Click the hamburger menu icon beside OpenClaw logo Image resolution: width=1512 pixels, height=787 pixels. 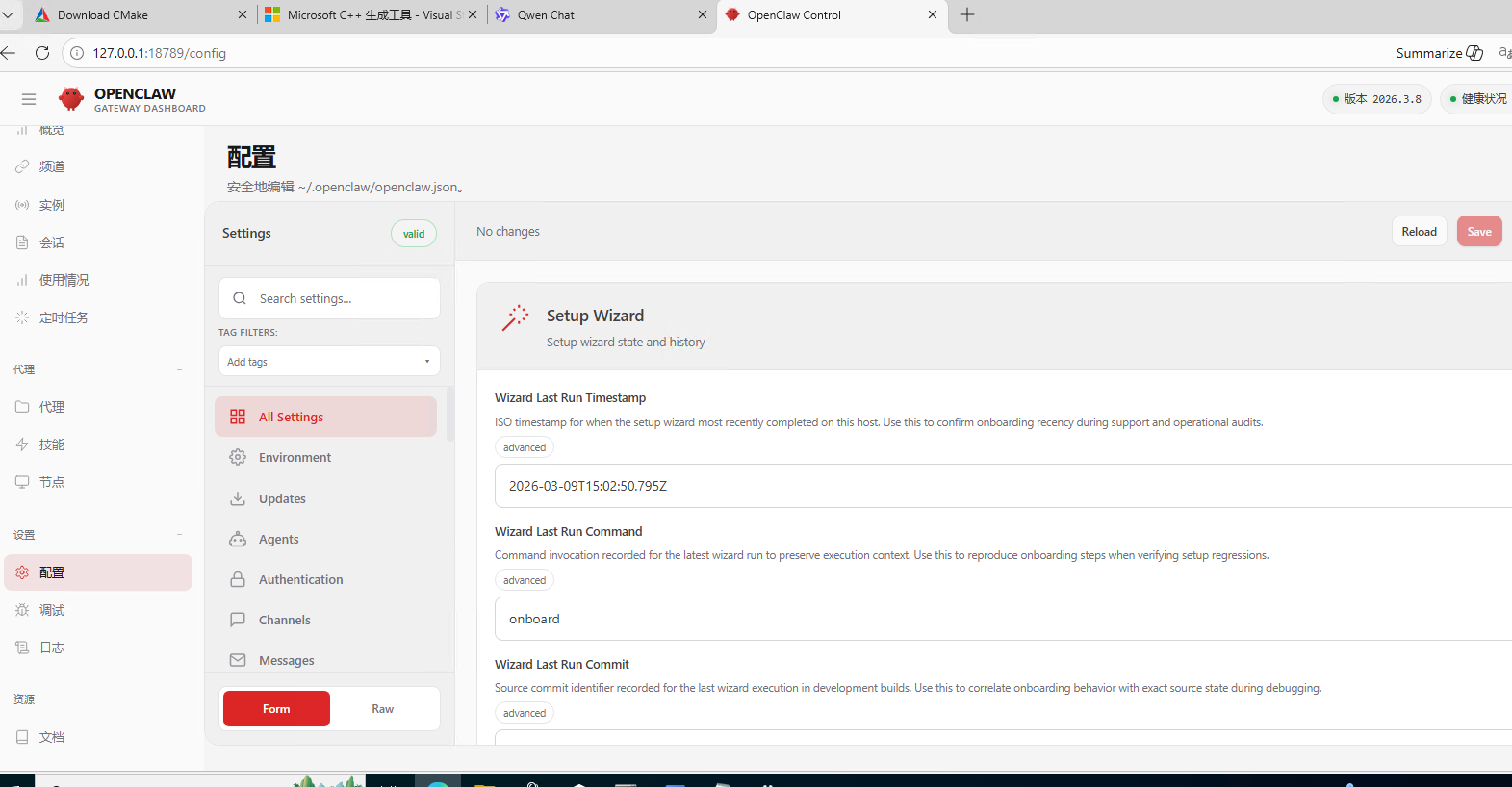click(x=29, y=99)
